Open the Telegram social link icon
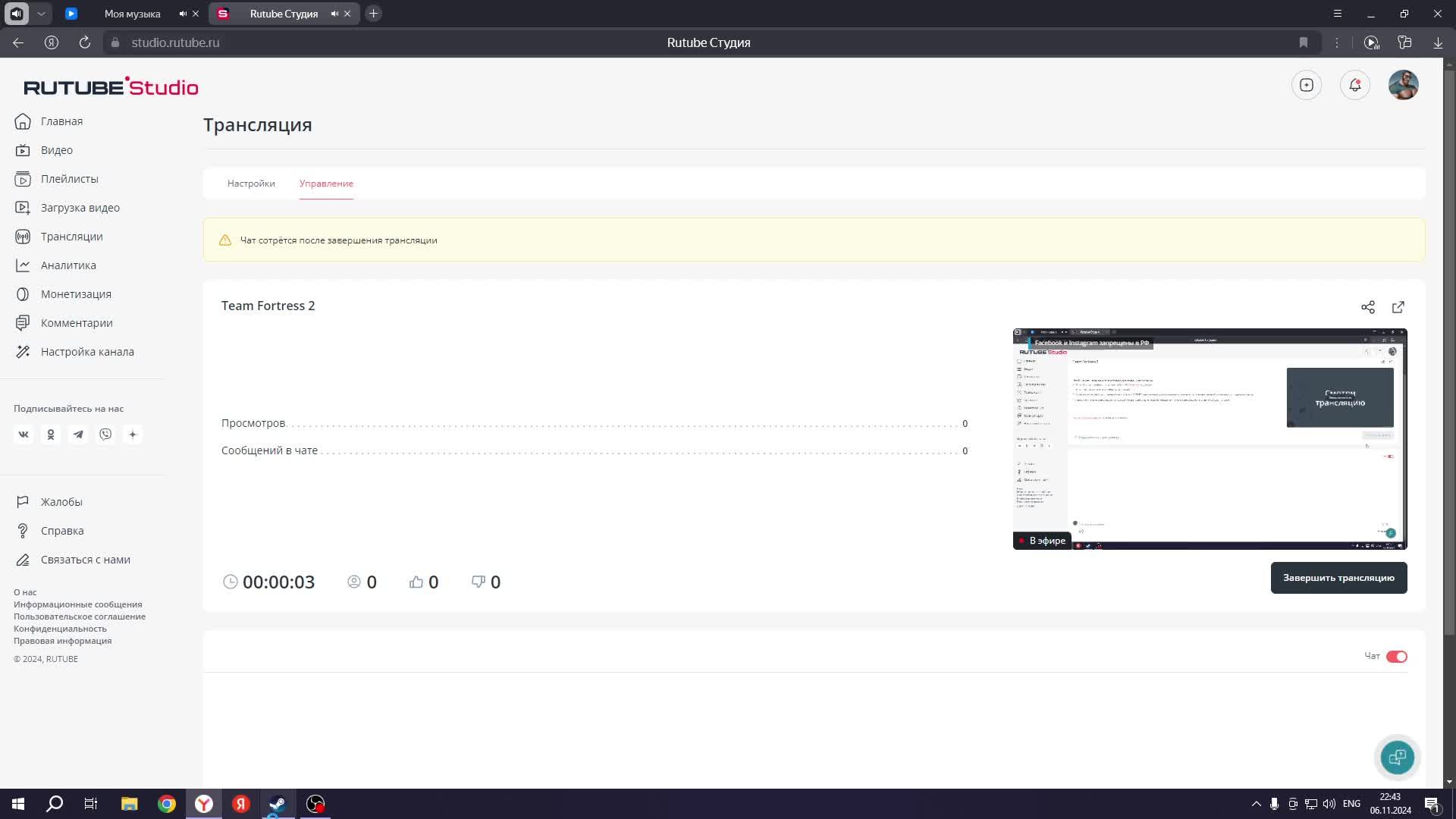The width and height of the screenshot is (1456, 819). 78,435
